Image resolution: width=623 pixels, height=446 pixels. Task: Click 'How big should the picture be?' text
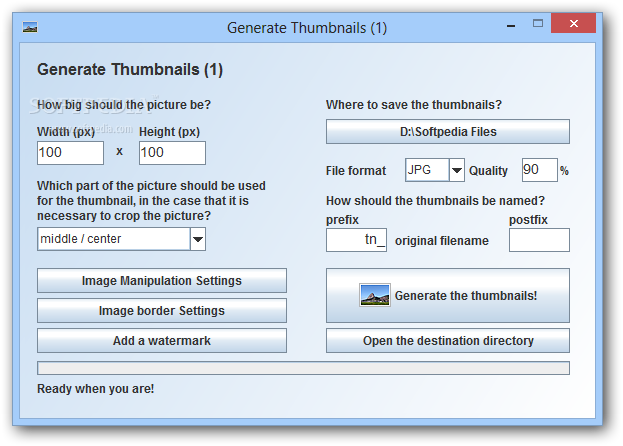(x=124, y=105)
